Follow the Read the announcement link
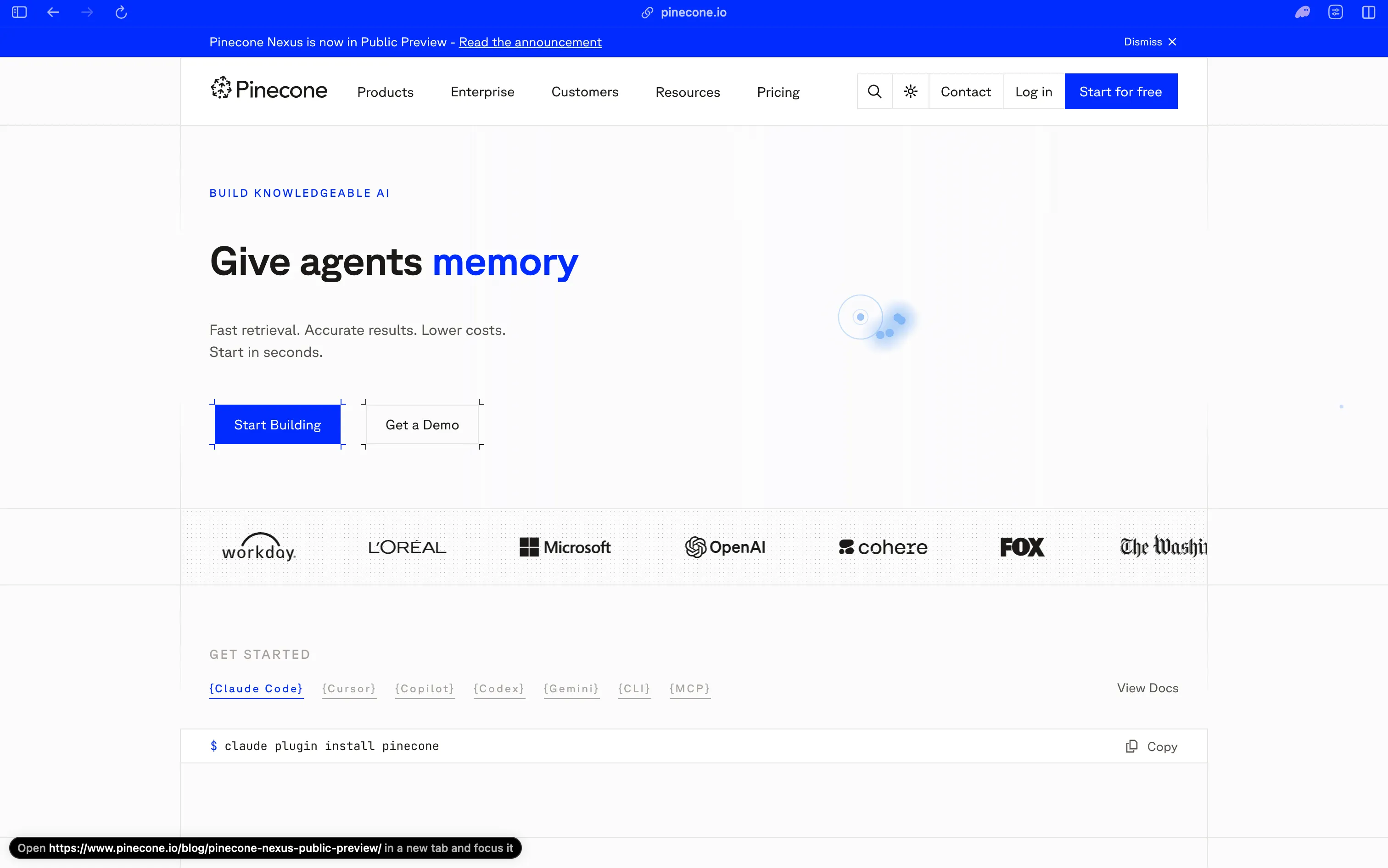This screenshot has height=868, width=1388. tap(530, 42)
